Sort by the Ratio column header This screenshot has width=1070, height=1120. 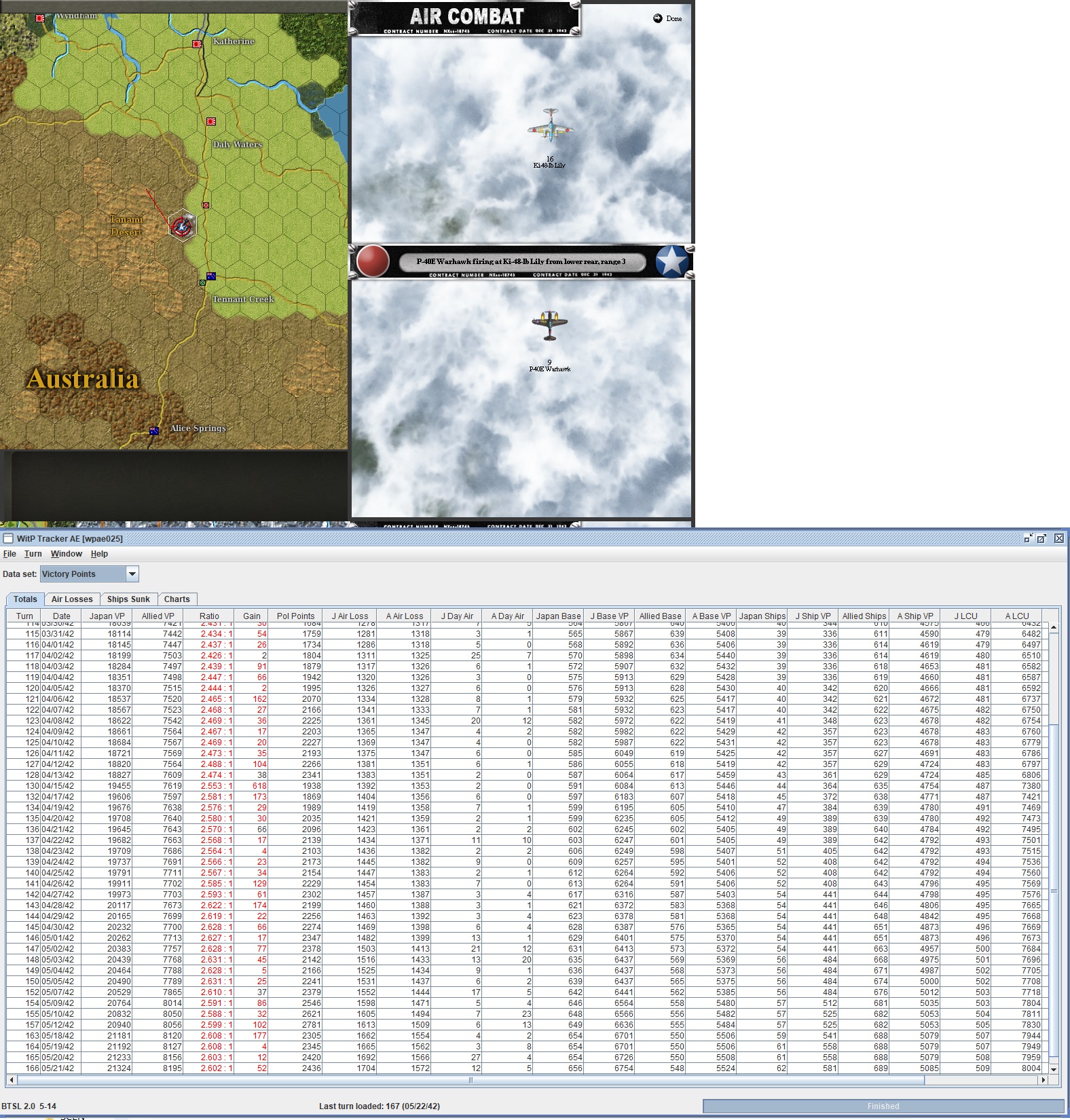coord(209,616)
